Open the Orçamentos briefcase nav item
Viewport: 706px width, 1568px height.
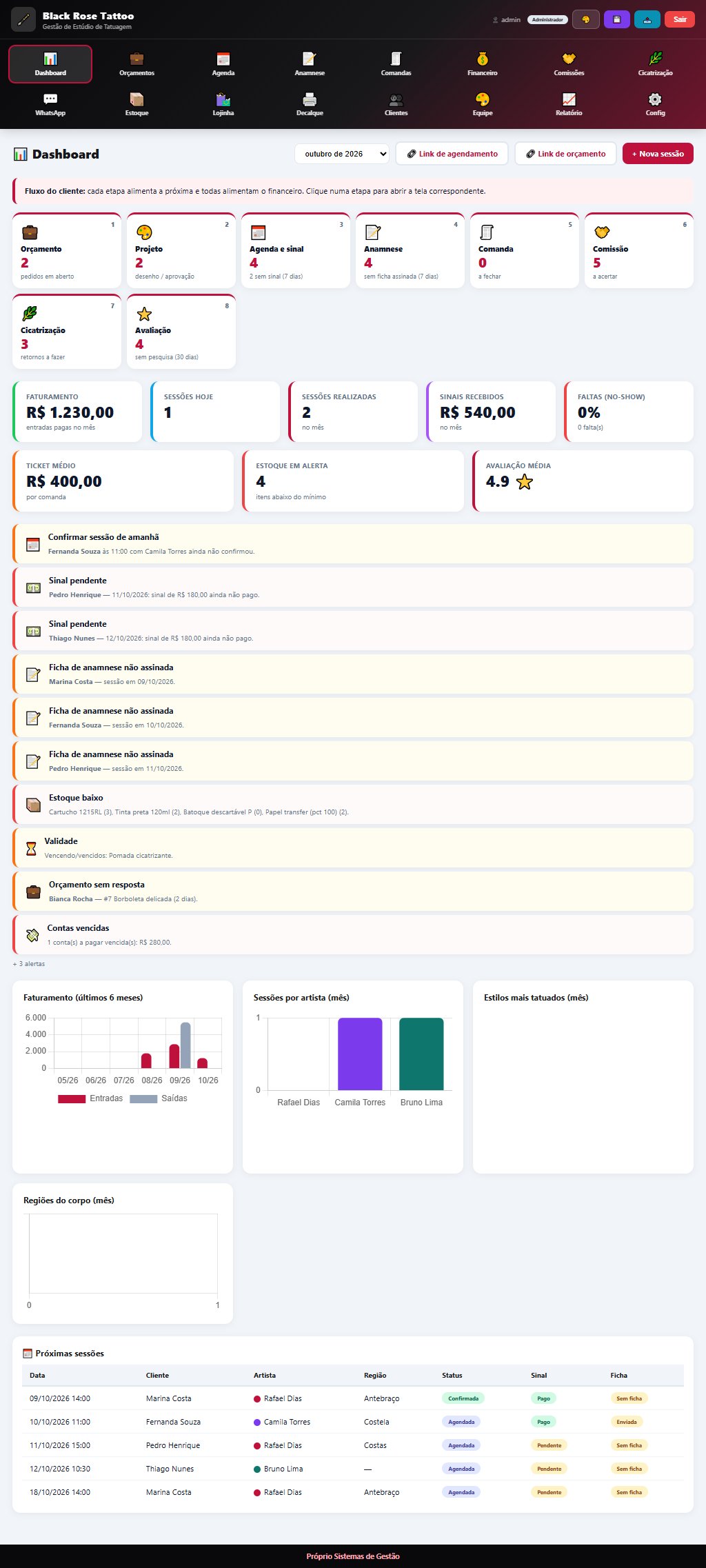tap(137, 64)
